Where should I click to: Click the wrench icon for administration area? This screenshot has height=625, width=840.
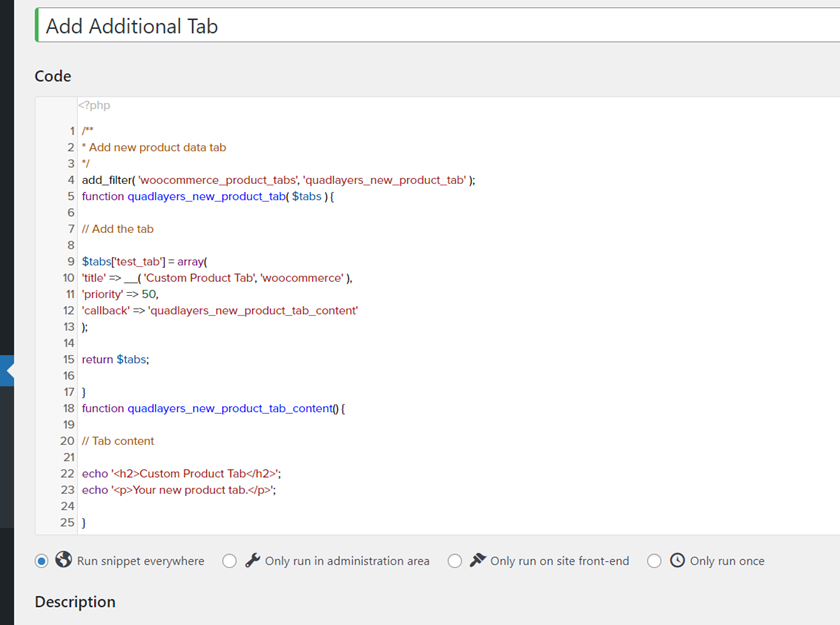click(252, 560)
